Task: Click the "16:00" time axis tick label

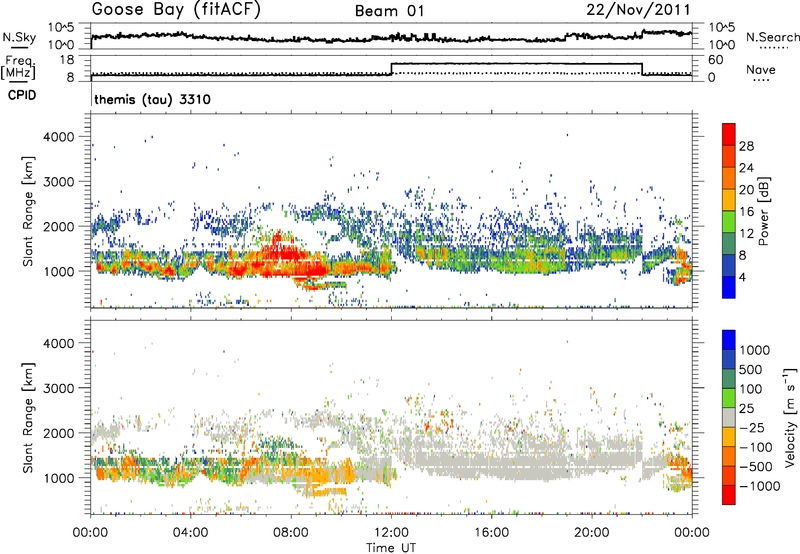Action: click(x=491, y=533)
